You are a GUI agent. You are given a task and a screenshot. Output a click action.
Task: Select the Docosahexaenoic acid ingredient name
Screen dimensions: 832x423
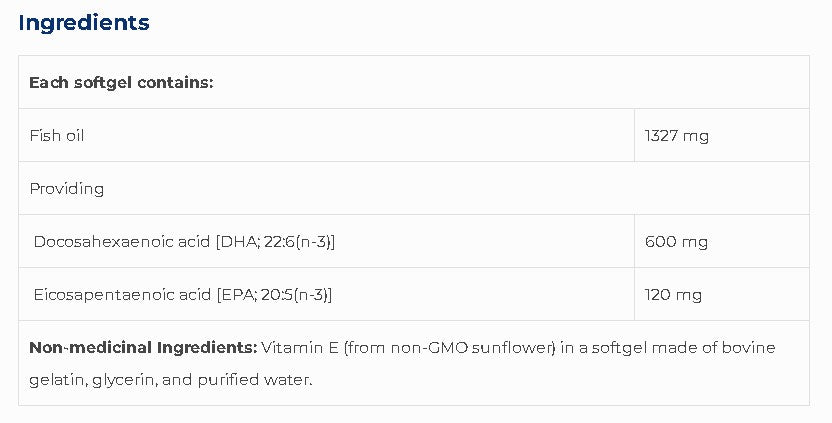(122, 241)
